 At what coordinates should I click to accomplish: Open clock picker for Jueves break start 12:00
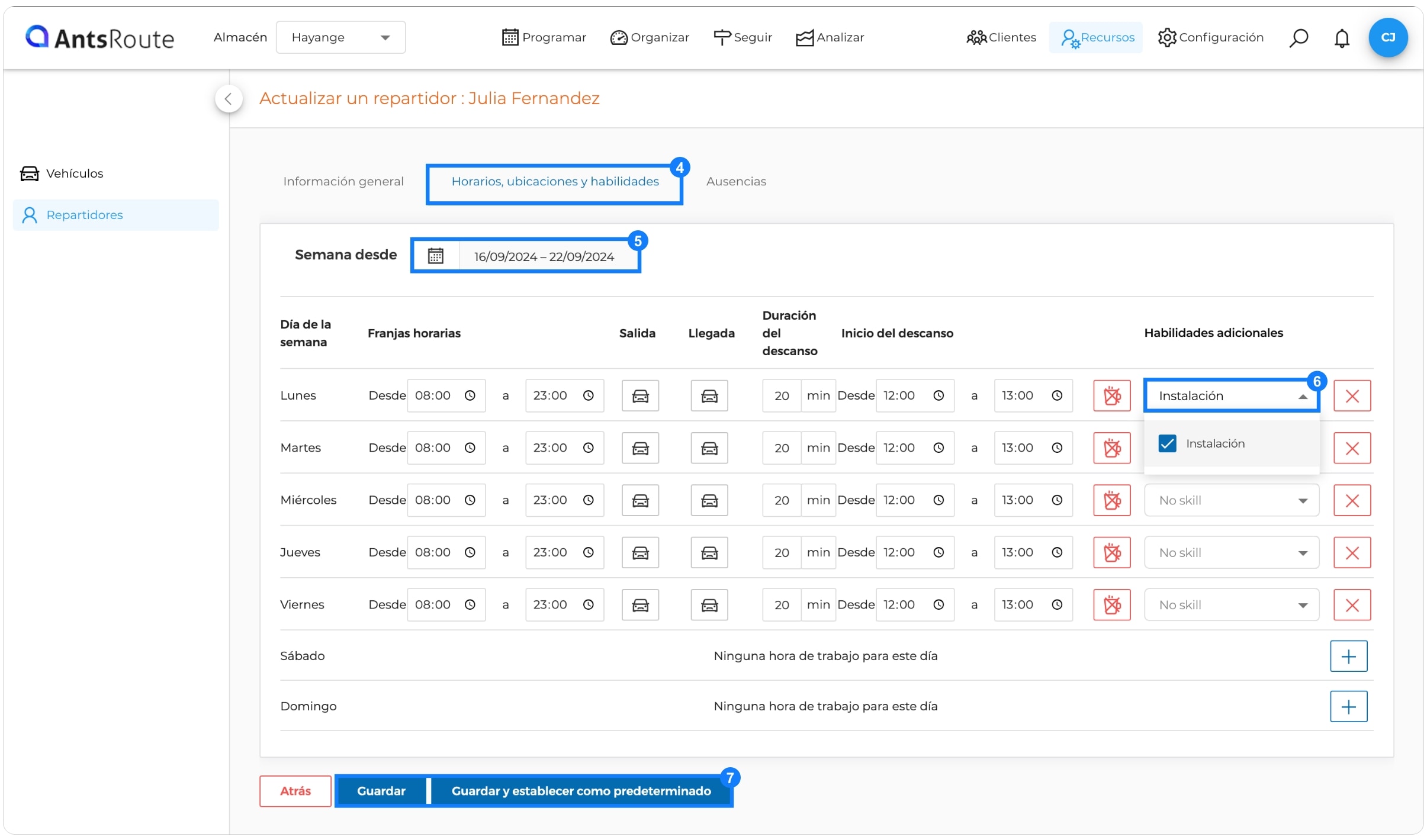click(x=939, y=552)
